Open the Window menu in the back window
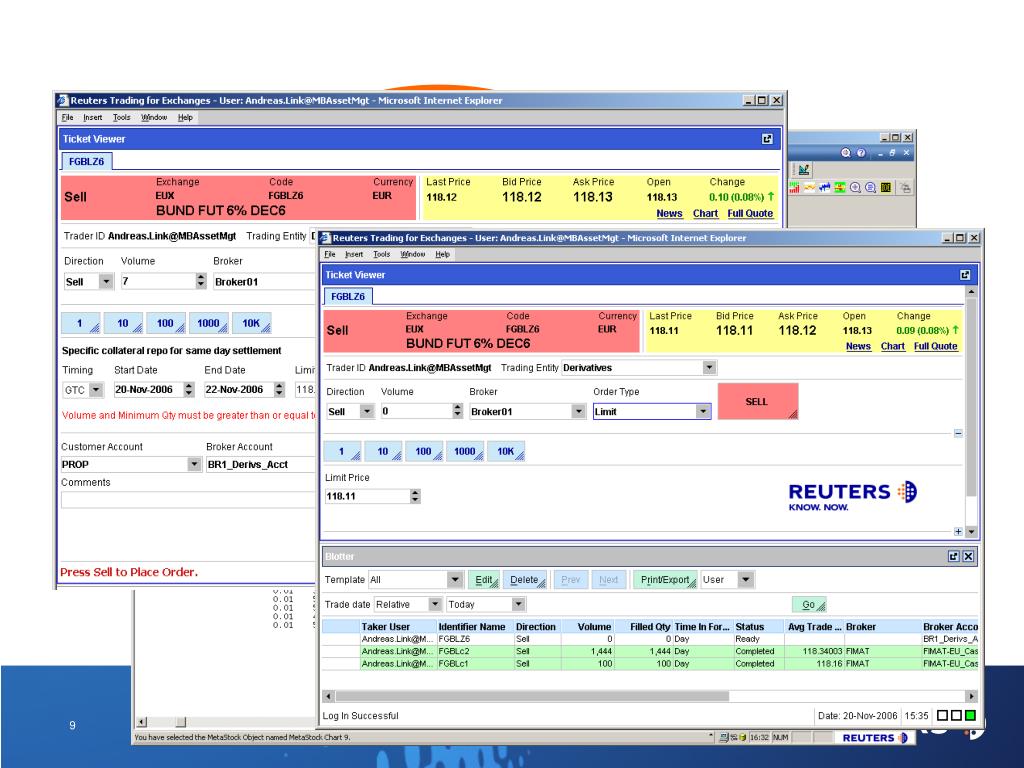 tap(154, 118)
